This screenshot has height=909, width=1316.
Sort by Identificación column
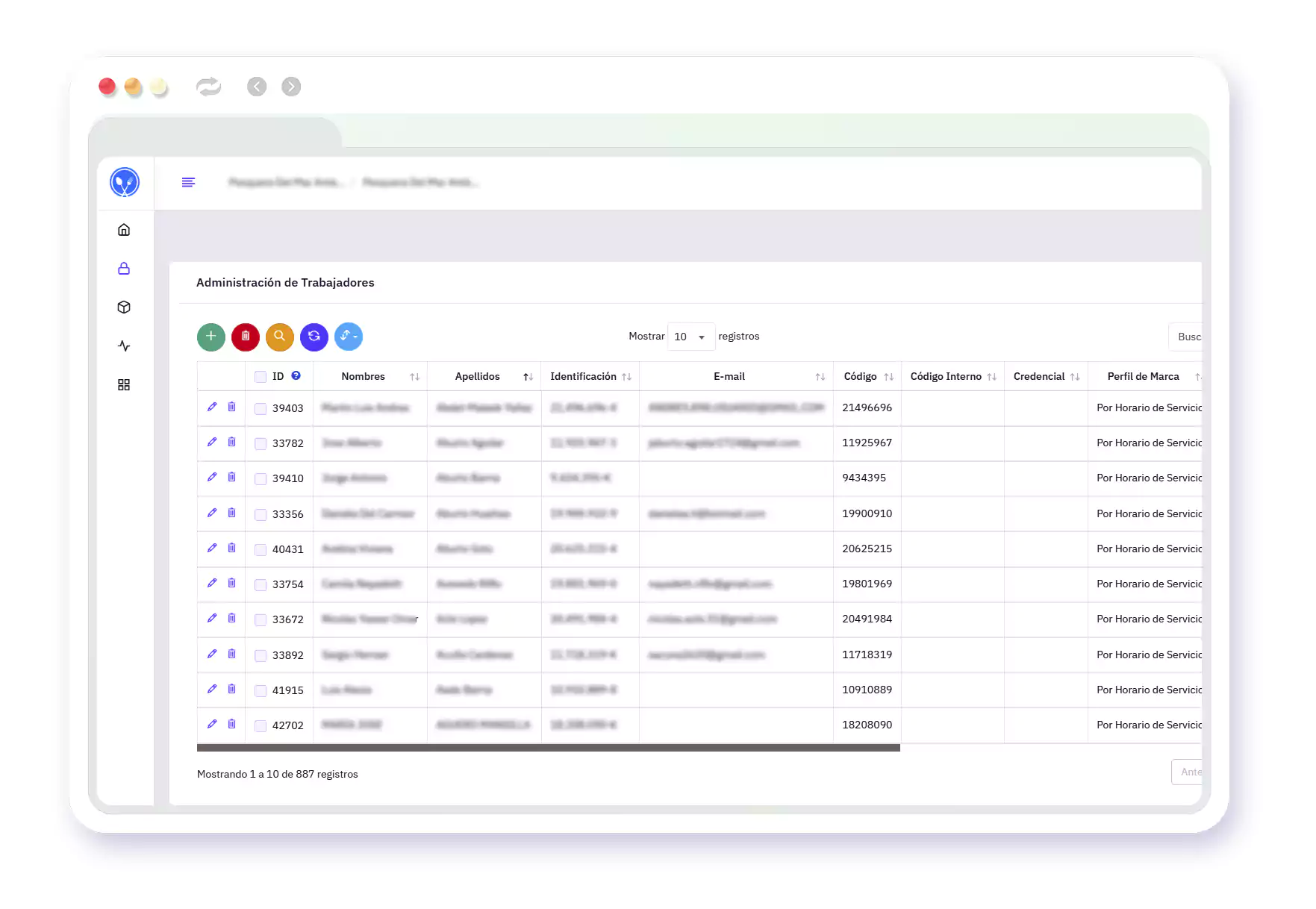(x=590, y=377)
